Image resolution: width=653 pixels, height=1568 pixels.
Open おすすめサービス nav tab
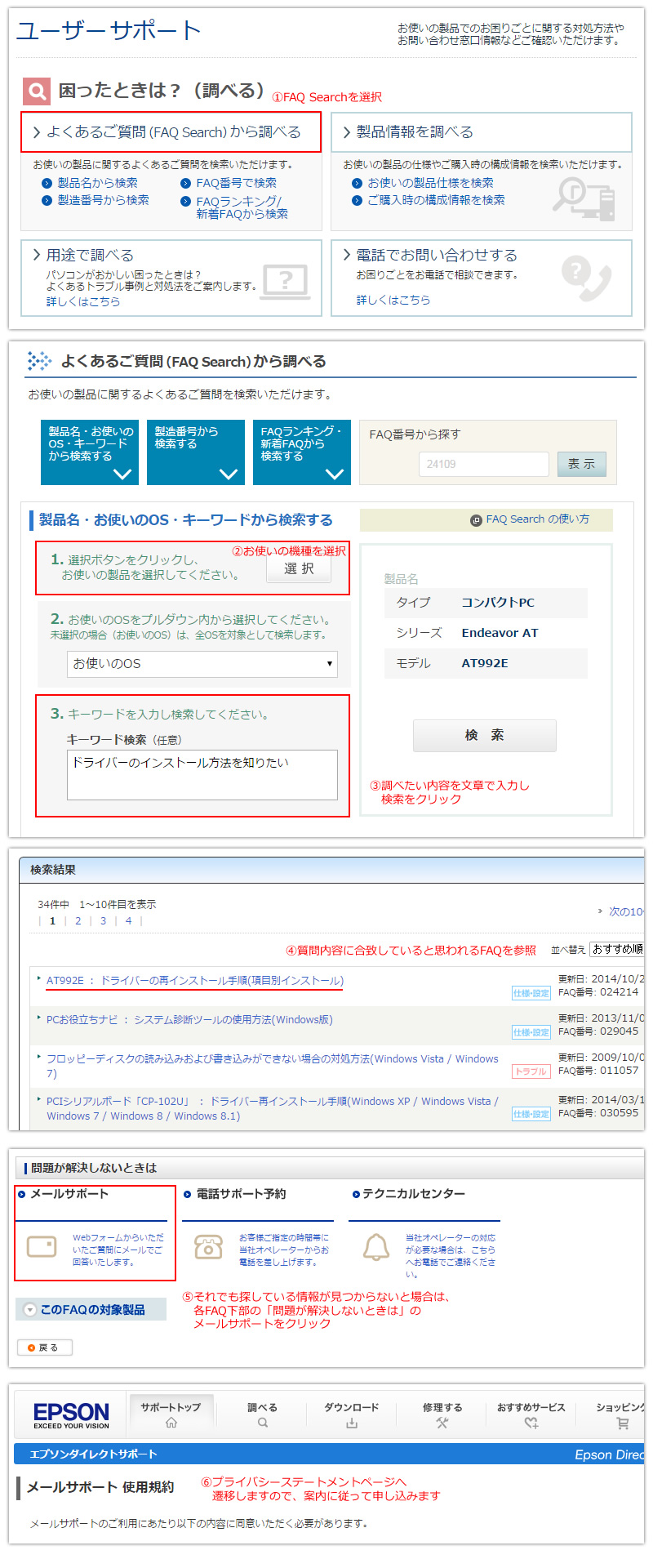tap(531, 1415)
